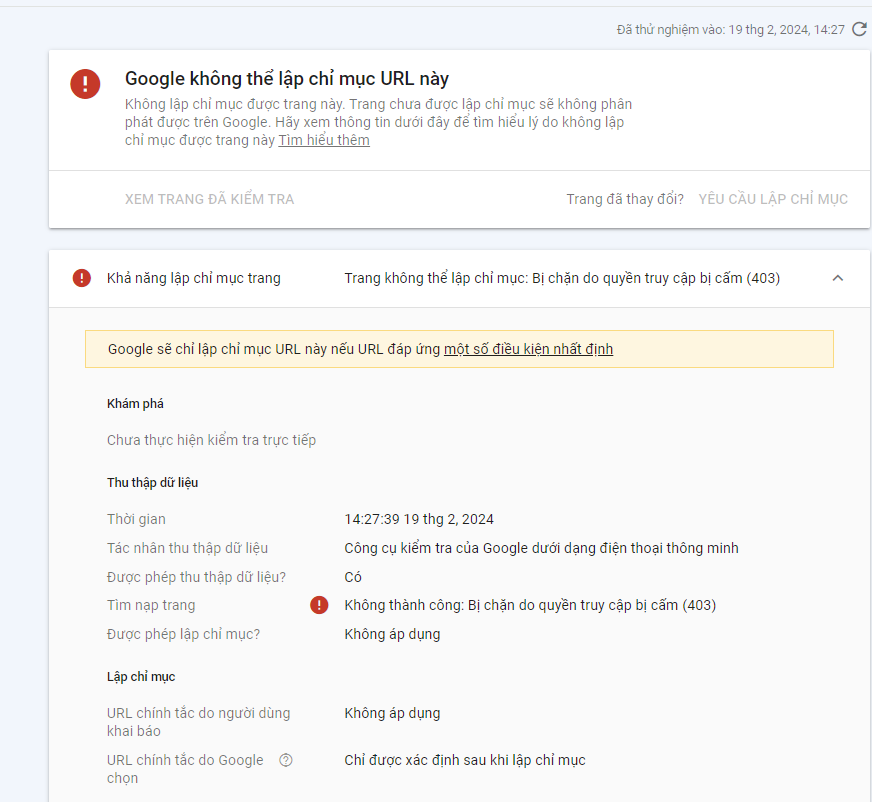Click the Tác nhân thu thập dữ liệu value

pos(541,548)
